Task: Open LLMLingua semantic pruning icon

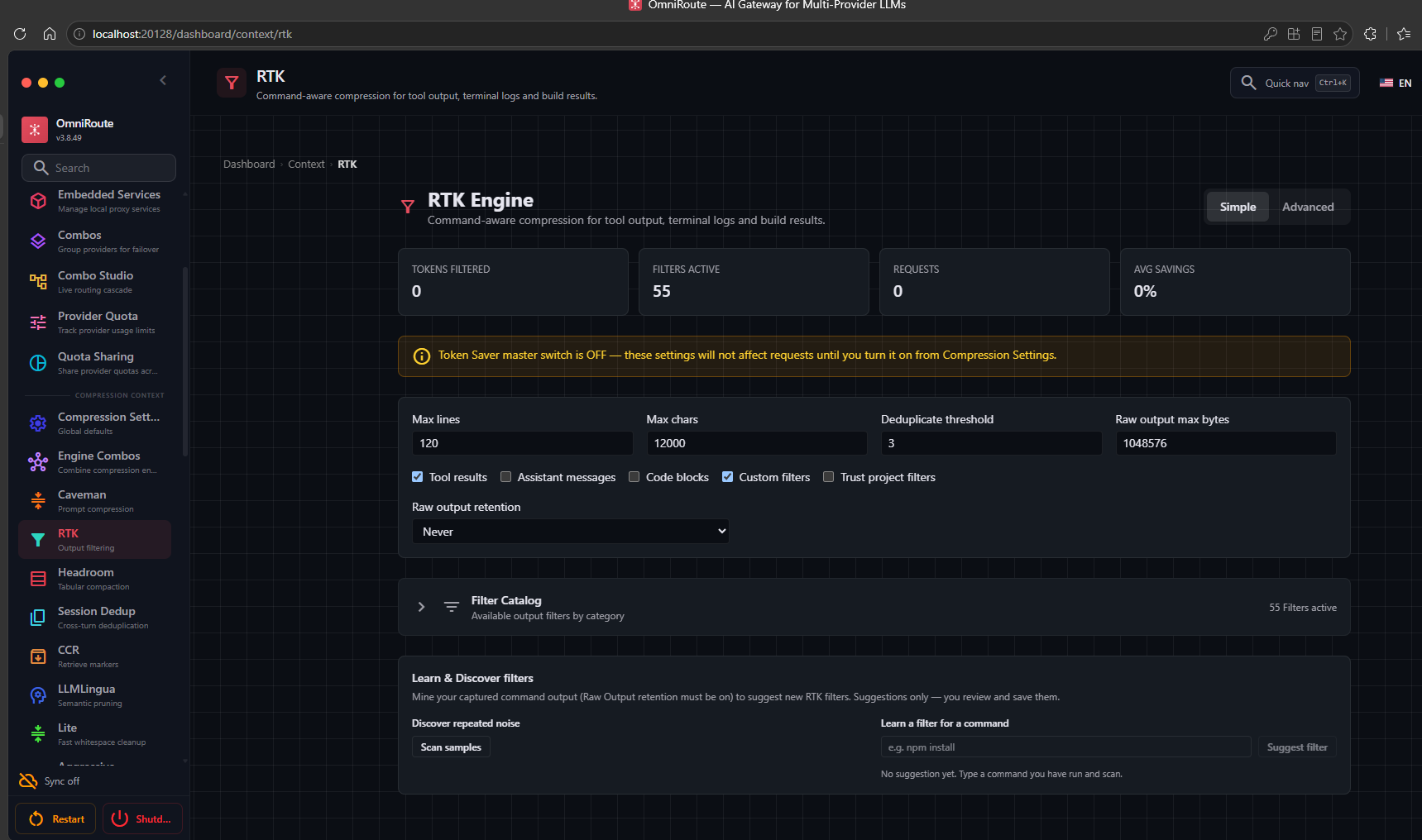Action: 38,695
